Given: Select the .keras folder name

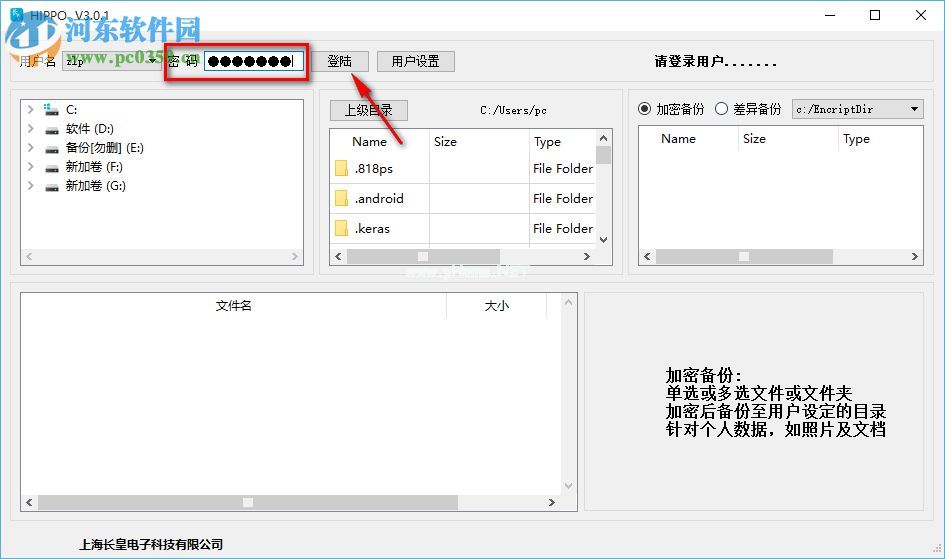Looking at the screenshot, I should pyautogui.click(x=372, y=228).
